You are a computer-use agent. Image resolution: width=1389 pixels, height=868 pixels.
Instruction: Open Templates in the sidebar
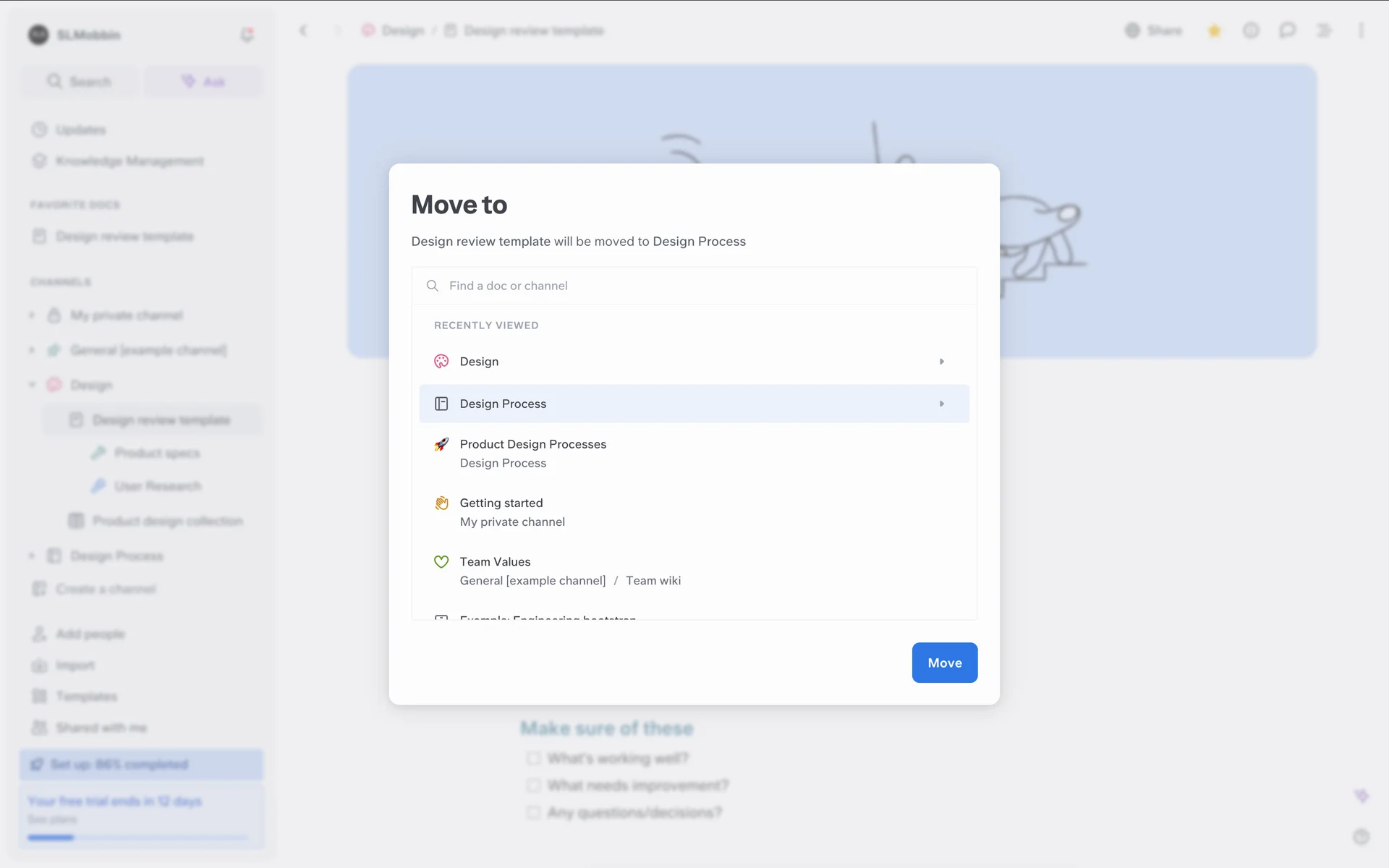[x=86, y=697]
